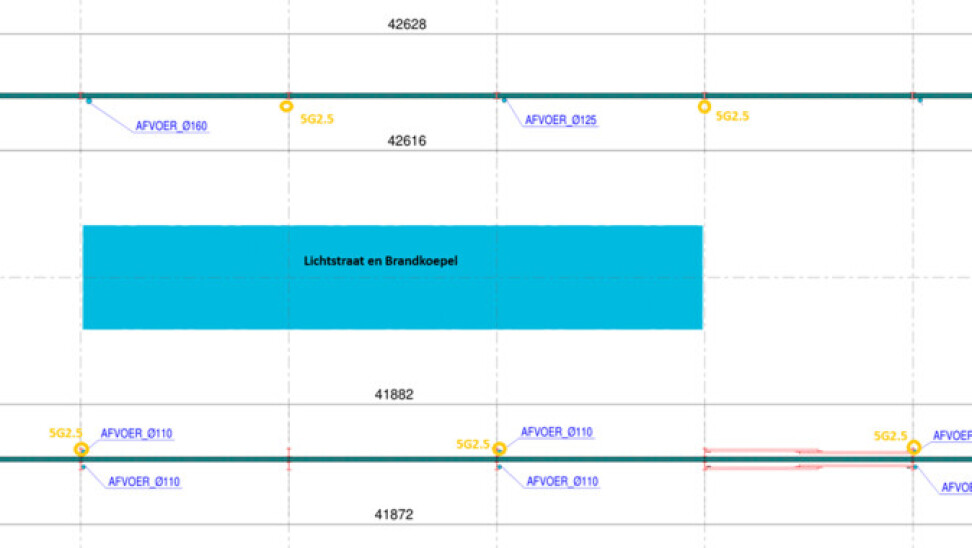Select the yellow circle at the bottom middle 5G2.5

(x=499, y=450)
